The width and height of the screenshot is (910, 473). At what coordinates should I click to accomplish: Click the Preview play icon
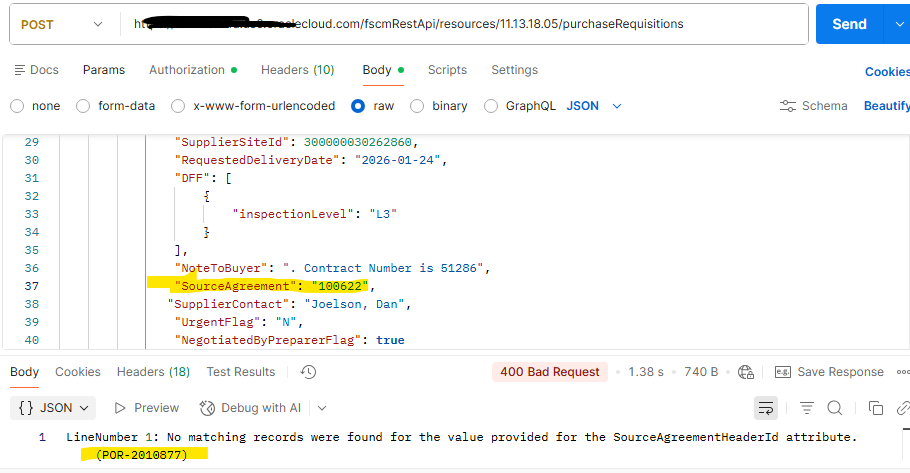pyautogui.click(x=120, y=408)
